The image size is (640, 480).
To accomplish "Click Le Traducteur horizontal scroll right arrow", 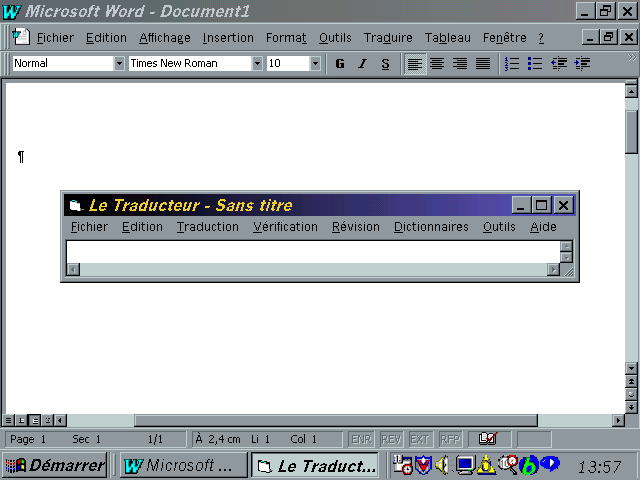I will click(x=553, y=269).
